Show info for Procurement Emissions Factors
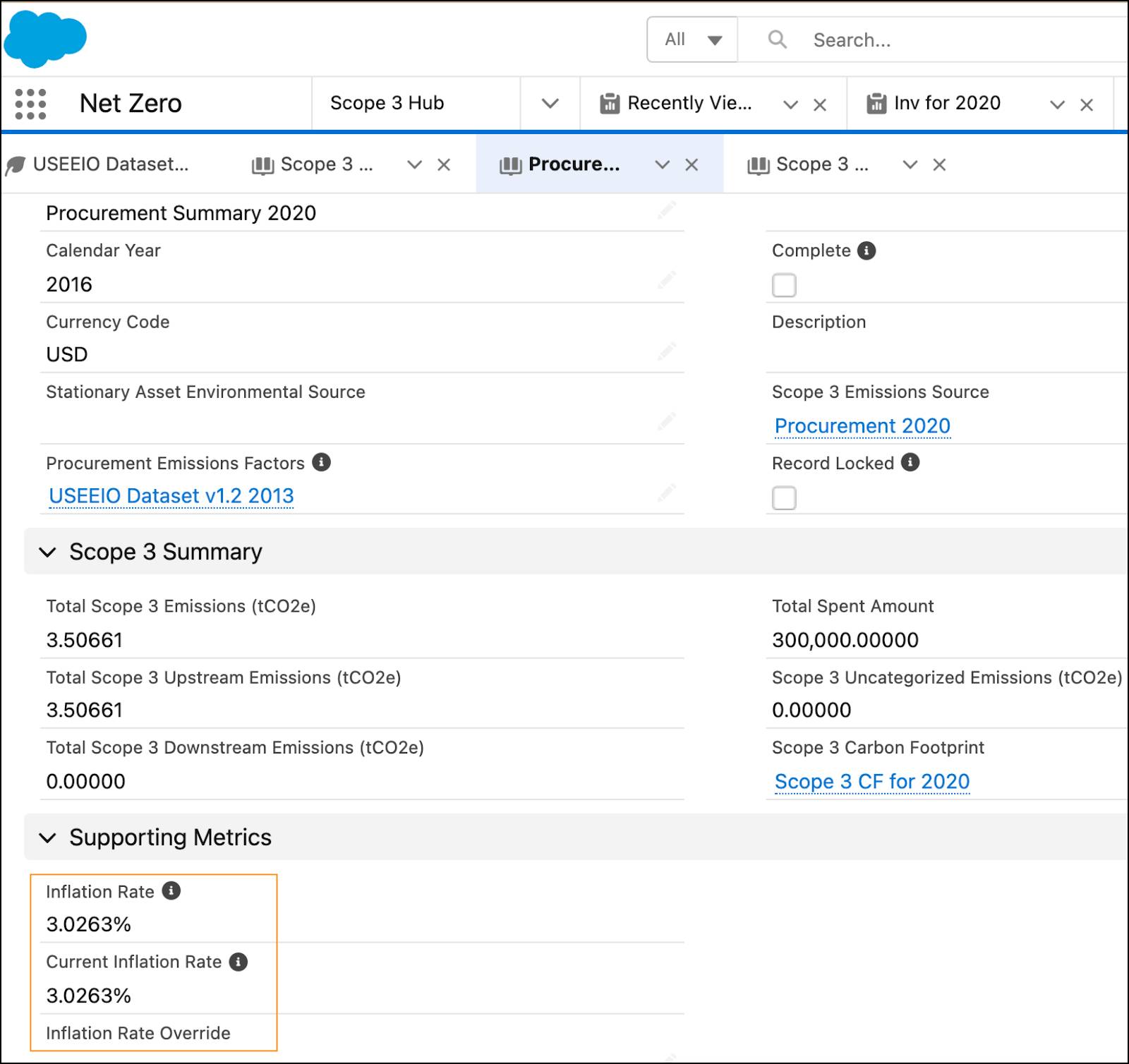 pyautogui.click(x=321, y=462)
